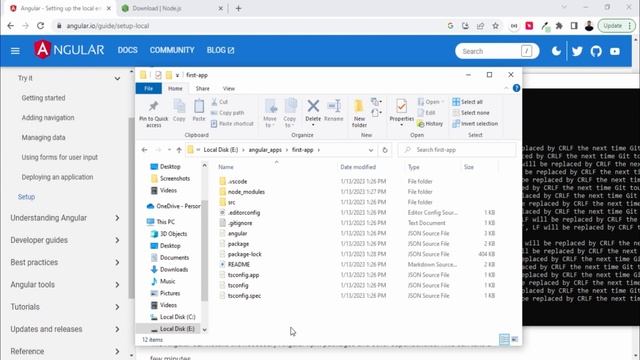Click the Cut scissors icon
Screen dimensions: 640x360
coord(214,102)
